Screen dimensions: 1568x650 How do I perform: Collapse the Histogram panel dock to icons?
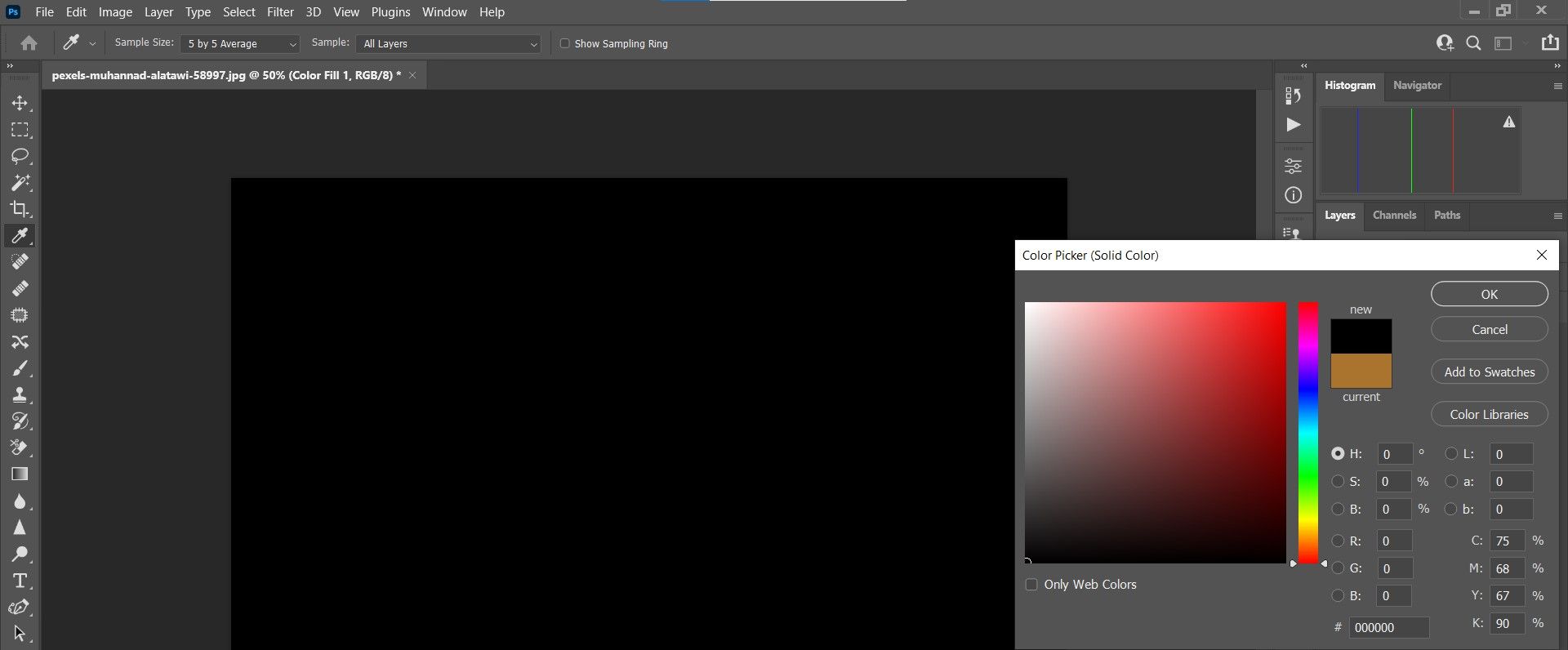[1557, 66]
